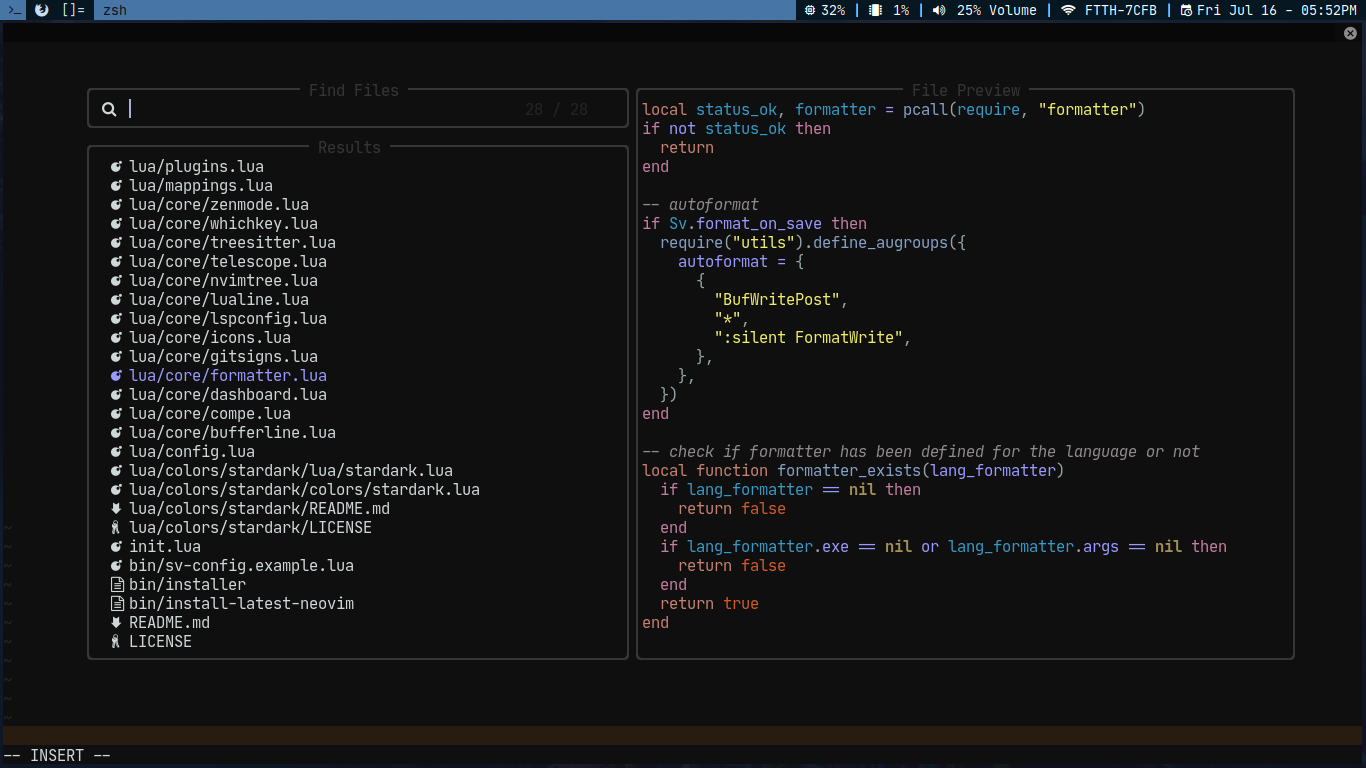This screenshot has height=768, width=1366.
Task: Select the highlighted lua/core/formatter.lua result
Action: 228,376
